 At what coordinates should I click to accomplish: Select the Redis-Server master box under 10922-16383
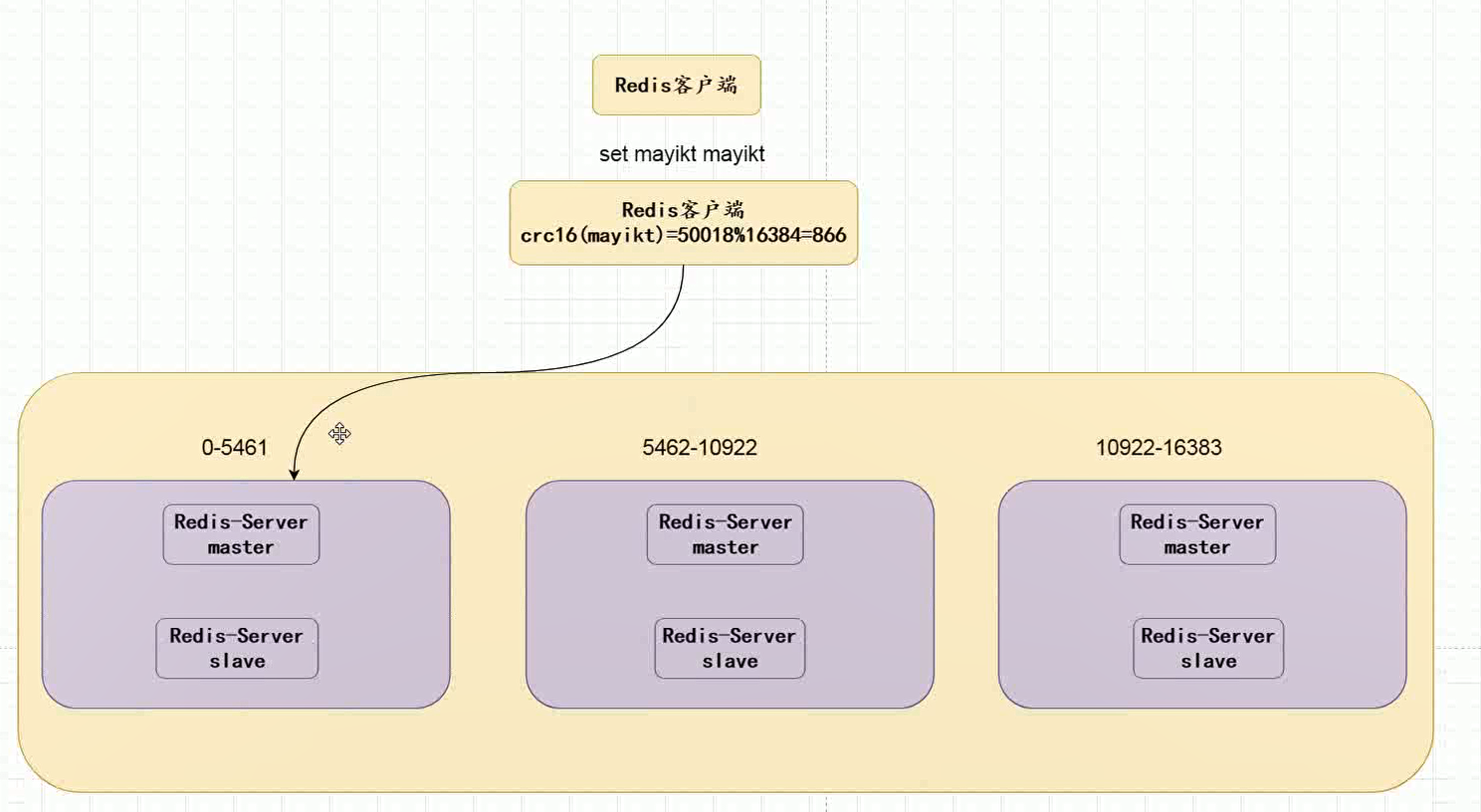[1196, 534]
